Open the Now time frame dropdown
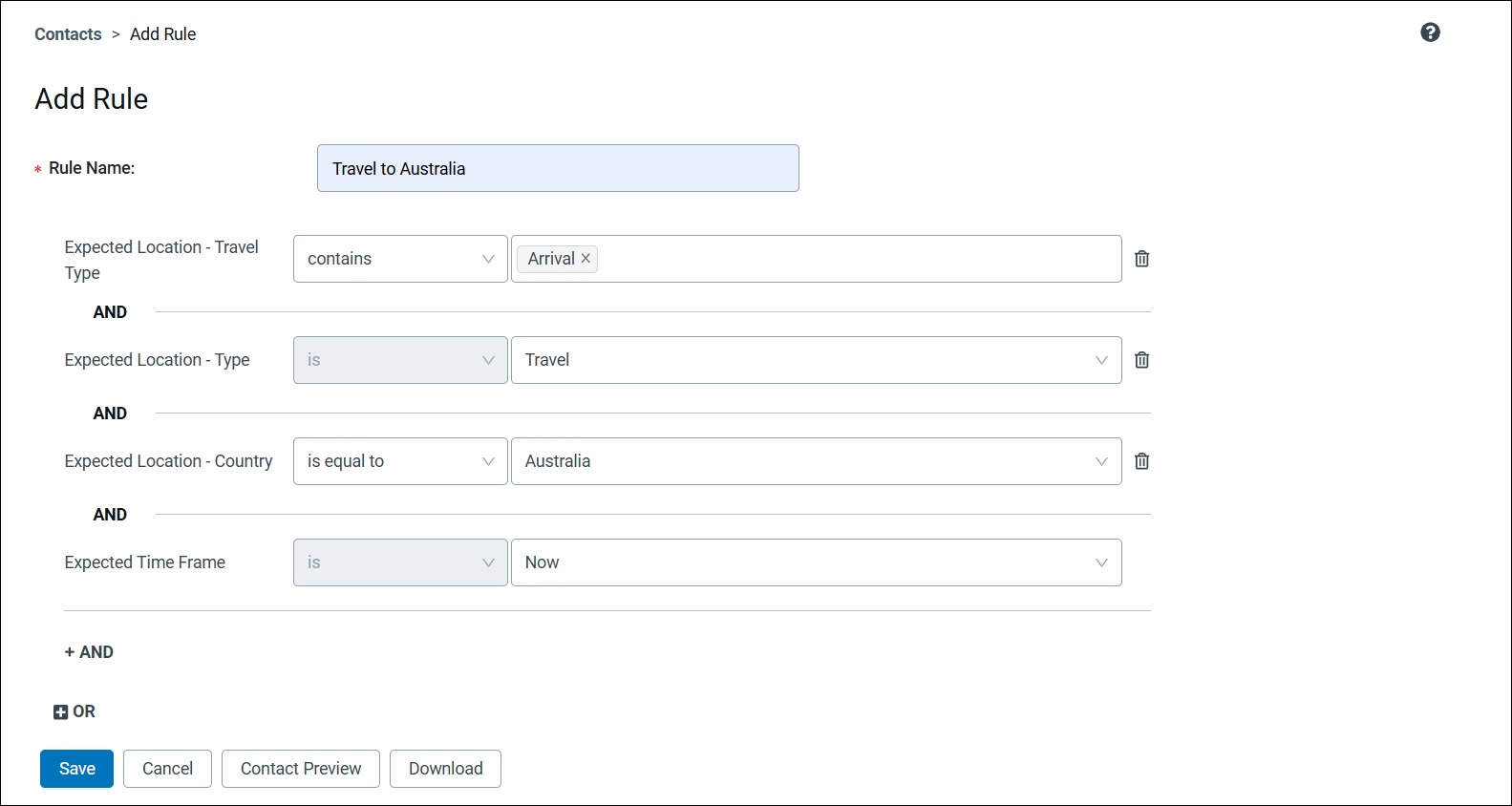Screen dimensions: 1512x806 (817, 562)
